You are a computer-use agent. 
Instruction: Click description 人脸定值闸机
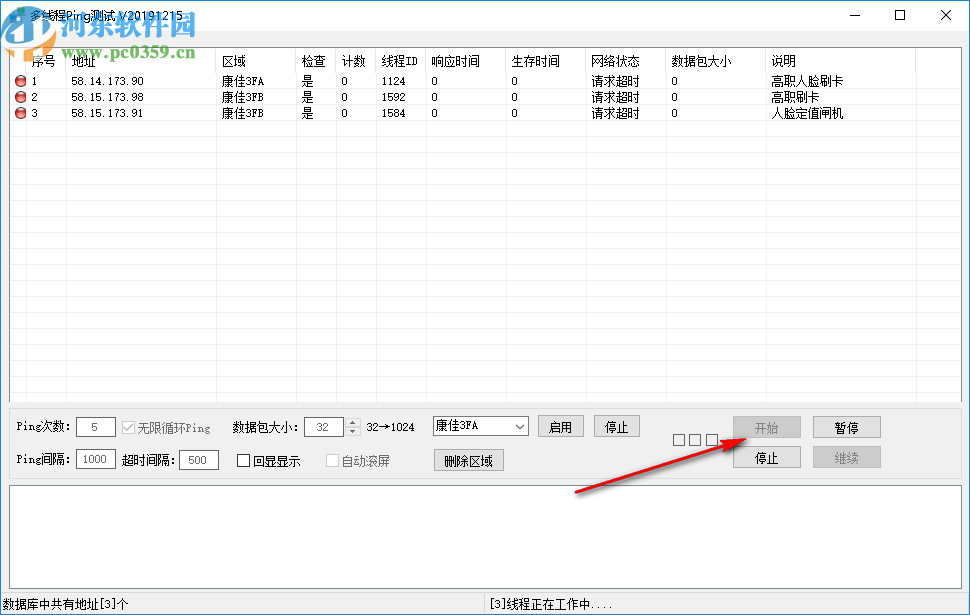click(x=807, y=113)
